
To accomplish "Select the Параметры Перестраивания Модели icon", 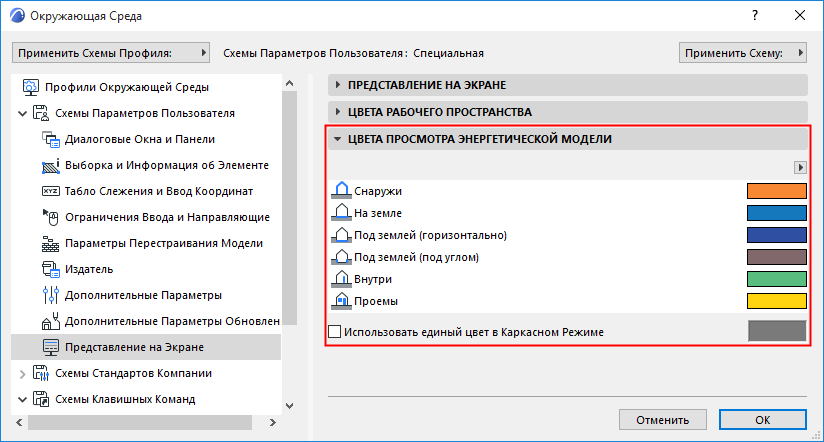I will pos(50,243).
